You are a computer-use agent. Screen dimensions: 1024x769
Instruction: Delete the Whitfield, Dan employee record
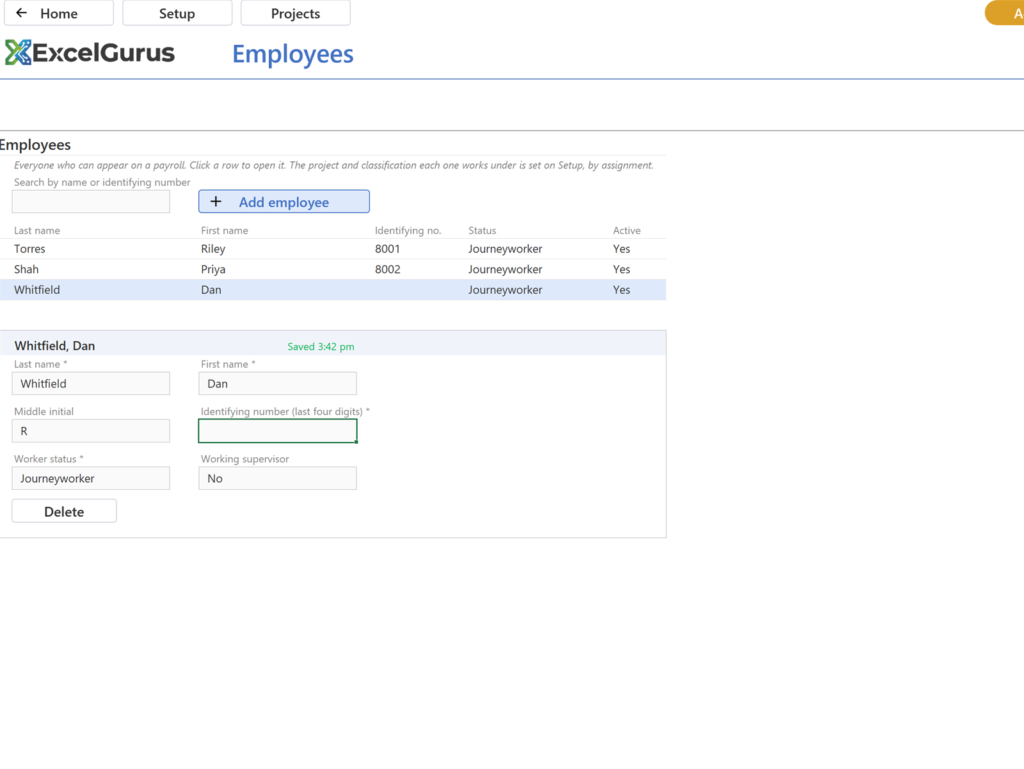click(x=64, y=511)
